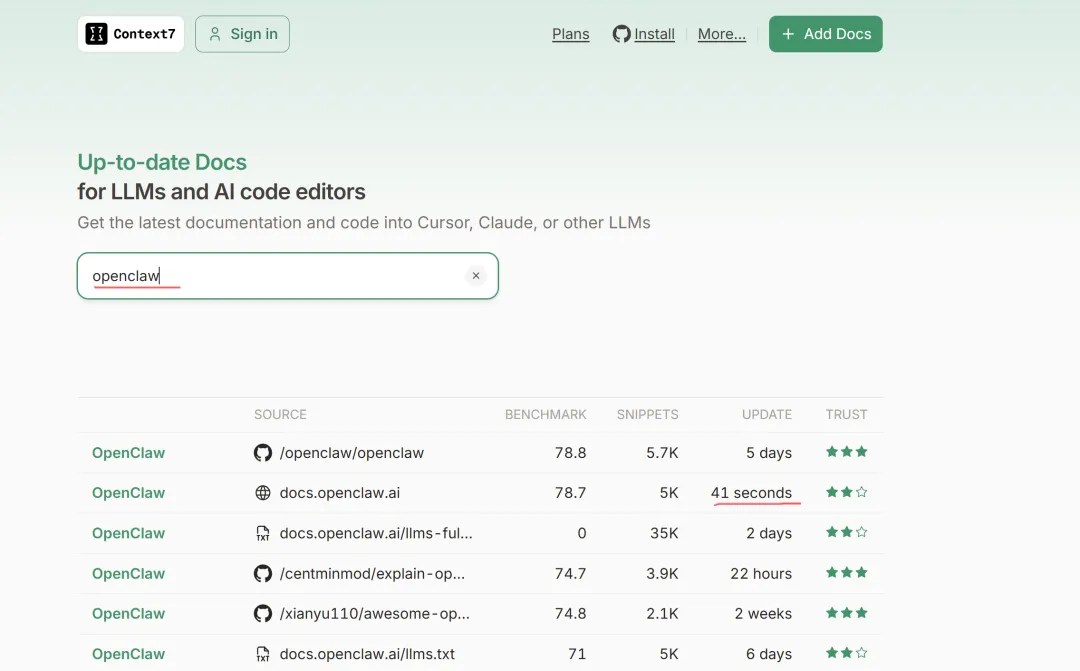Click the 78.7 benchmark value
The width and height of the screenshot is (1080, 671).
[x=570, y=493]
